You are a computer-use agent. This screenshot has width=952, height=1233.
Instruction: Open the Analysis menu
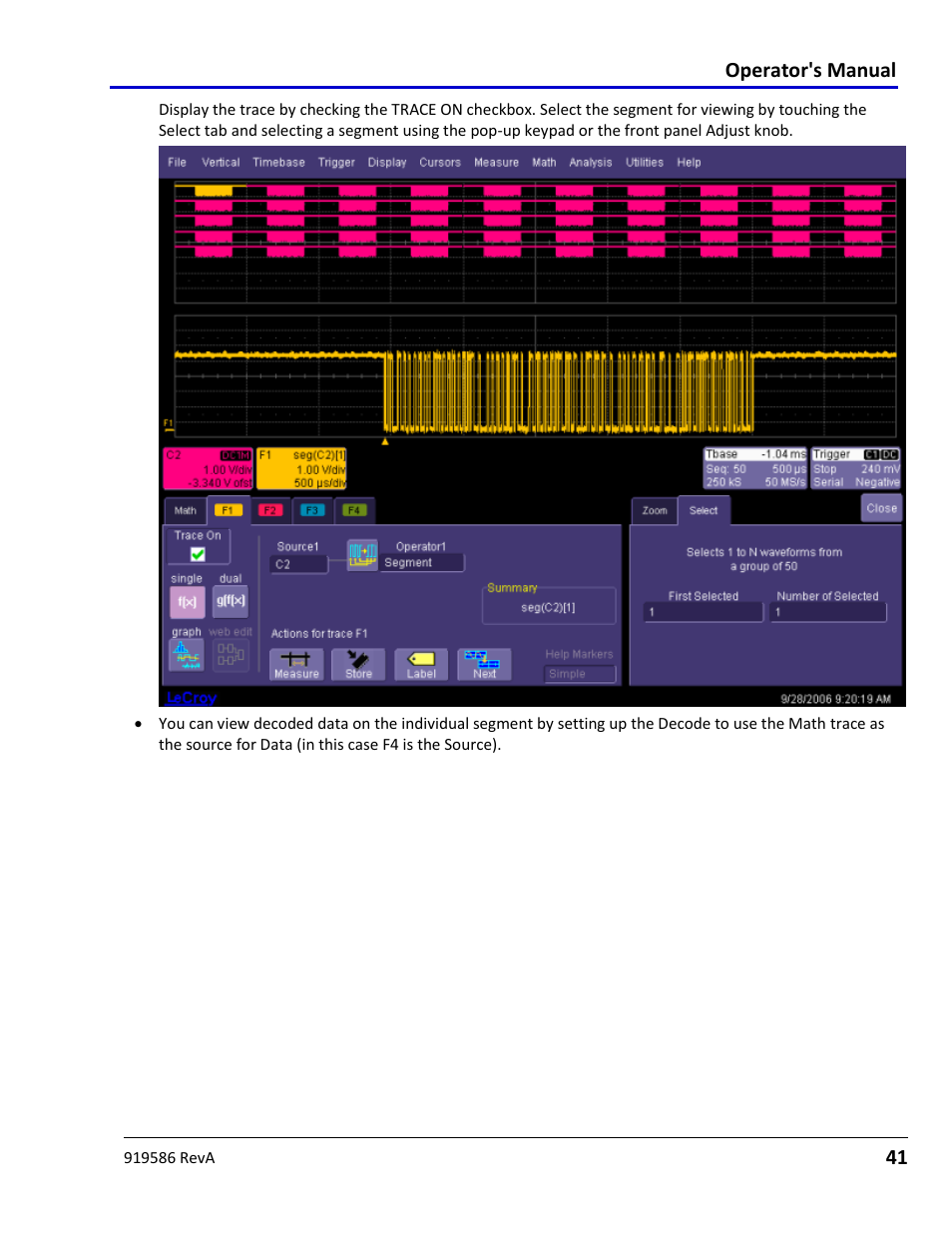[x=591, y=163]
